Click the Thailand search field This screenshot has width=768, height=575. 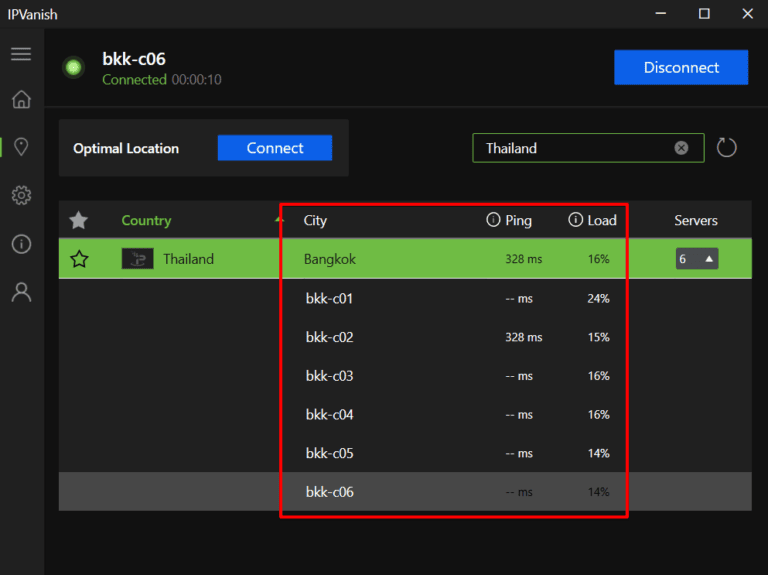pos(570,148)
